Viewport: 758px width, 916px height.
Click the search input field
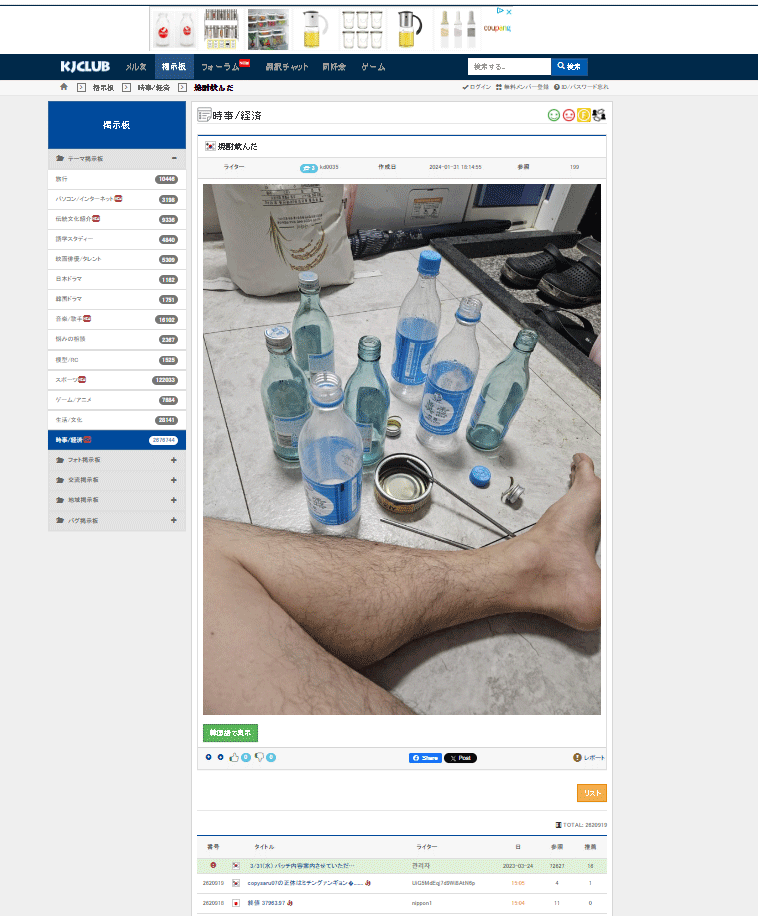tap(509, 67)
